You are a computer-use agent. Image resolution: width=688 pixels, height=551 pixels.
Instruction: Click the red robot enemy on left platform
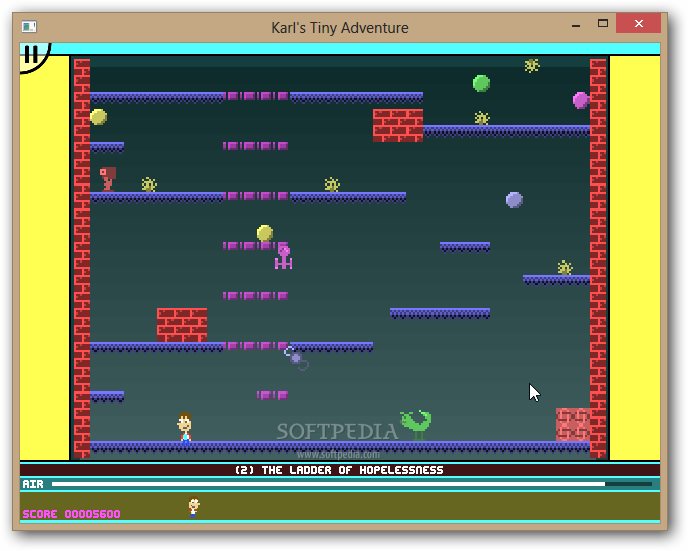coord(108,179)
